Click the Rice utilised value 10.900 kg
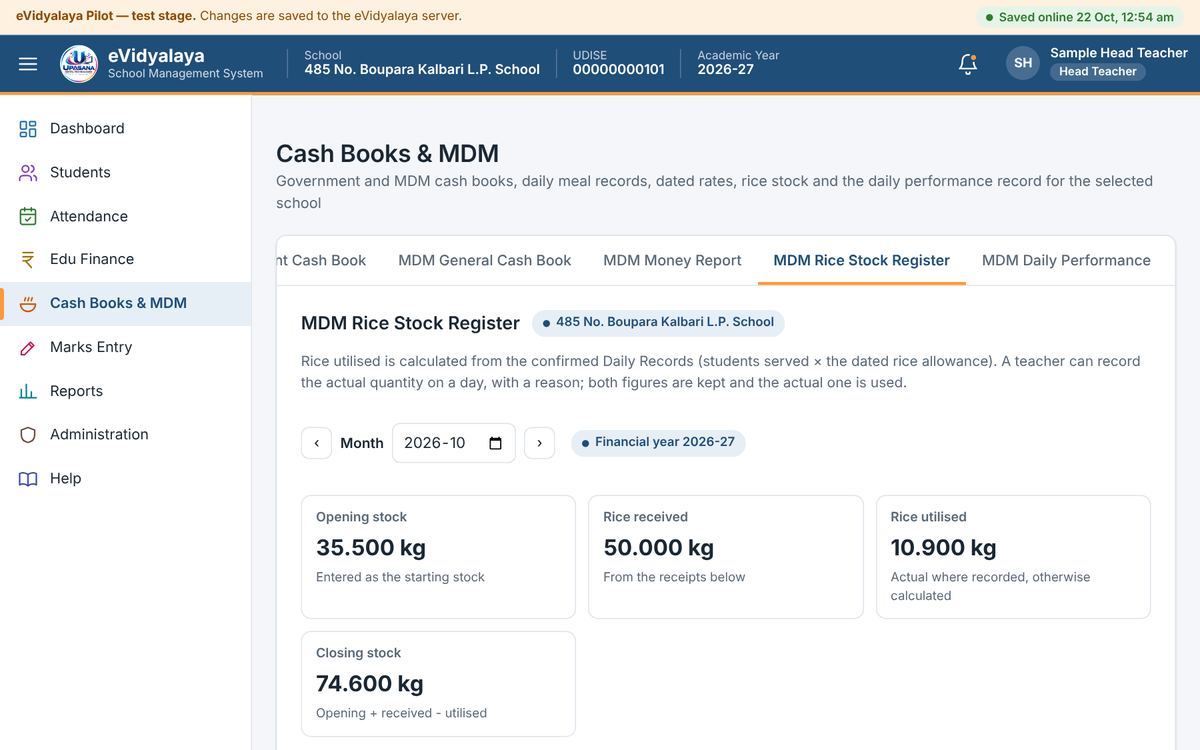This screenshot has width=1200, height=750. 944,548
